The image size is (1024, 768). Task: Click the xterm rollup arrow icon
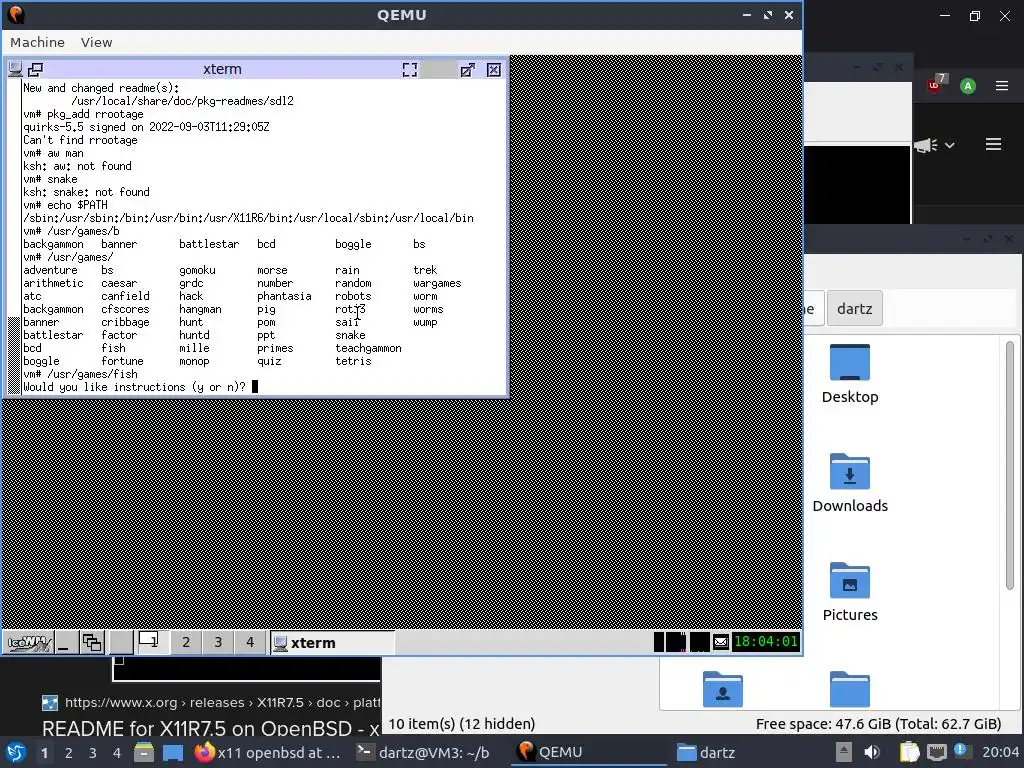[x=468, y=70]
